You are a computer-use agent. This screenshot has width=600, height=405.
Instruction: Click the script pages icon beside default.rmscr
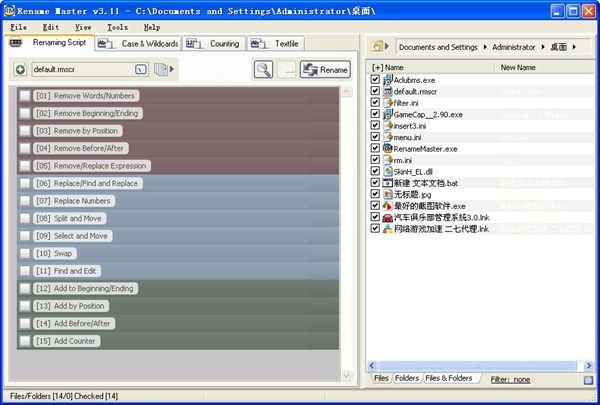click(x=160, y=70)
